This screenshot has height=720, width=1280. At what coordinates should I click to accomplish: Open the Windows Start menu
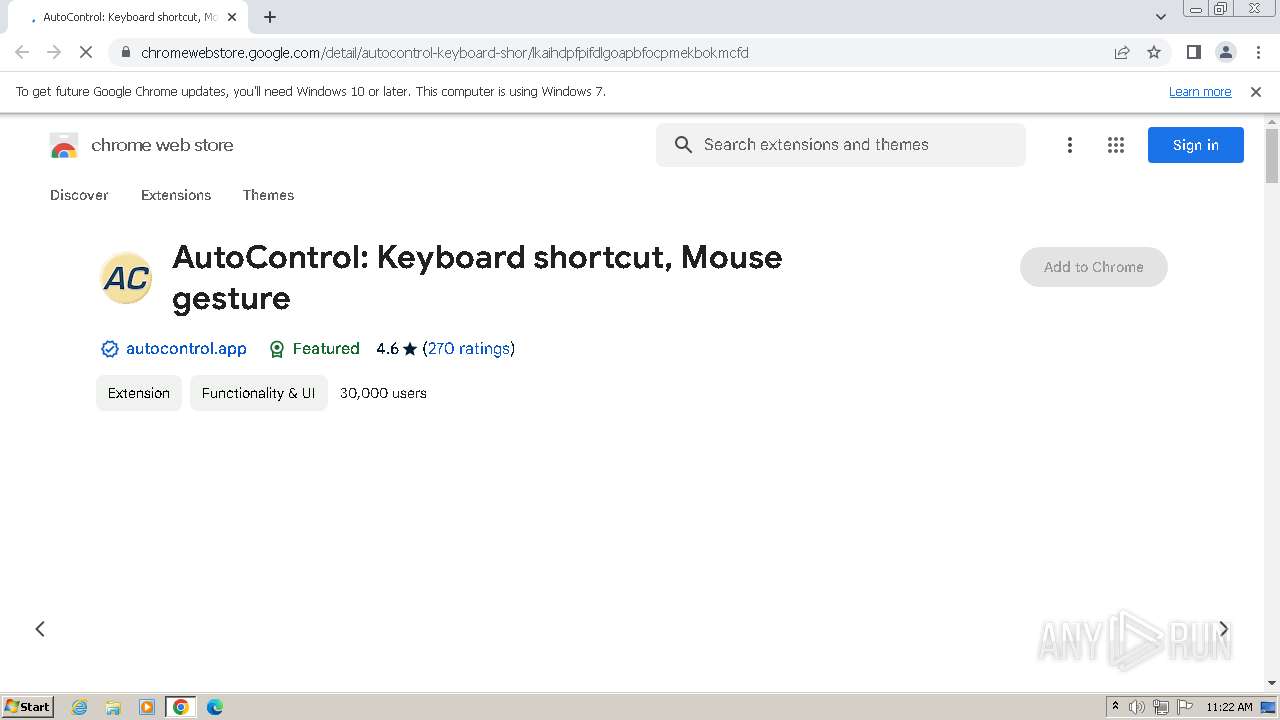point(27,707)
